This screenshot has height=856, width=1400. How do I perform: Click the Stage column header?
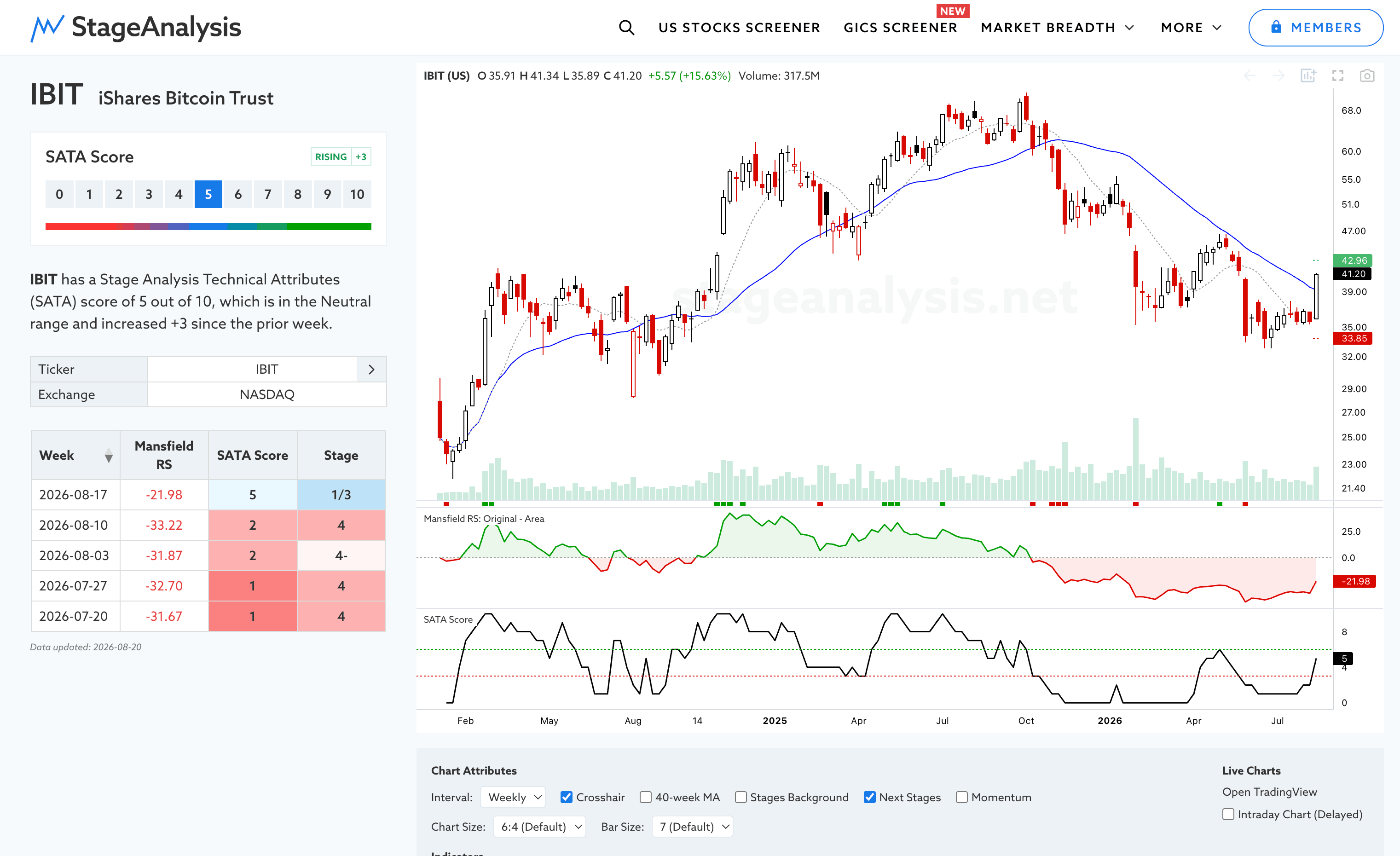pos(341,455)
